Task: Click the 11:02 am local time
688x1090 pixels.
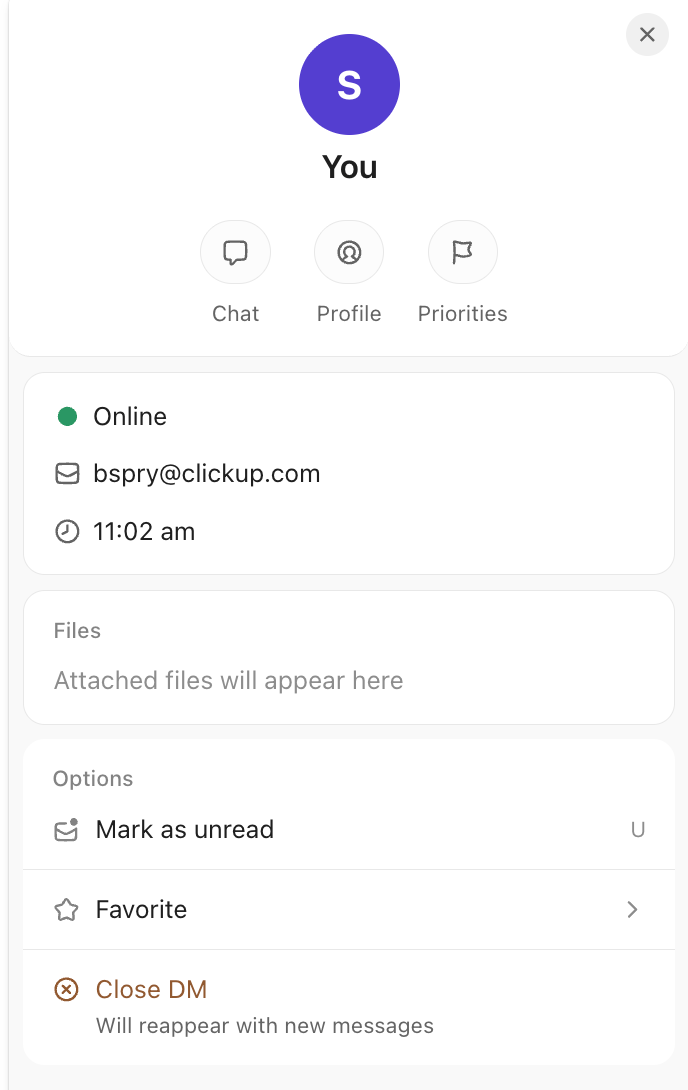Action: point(144,532)
